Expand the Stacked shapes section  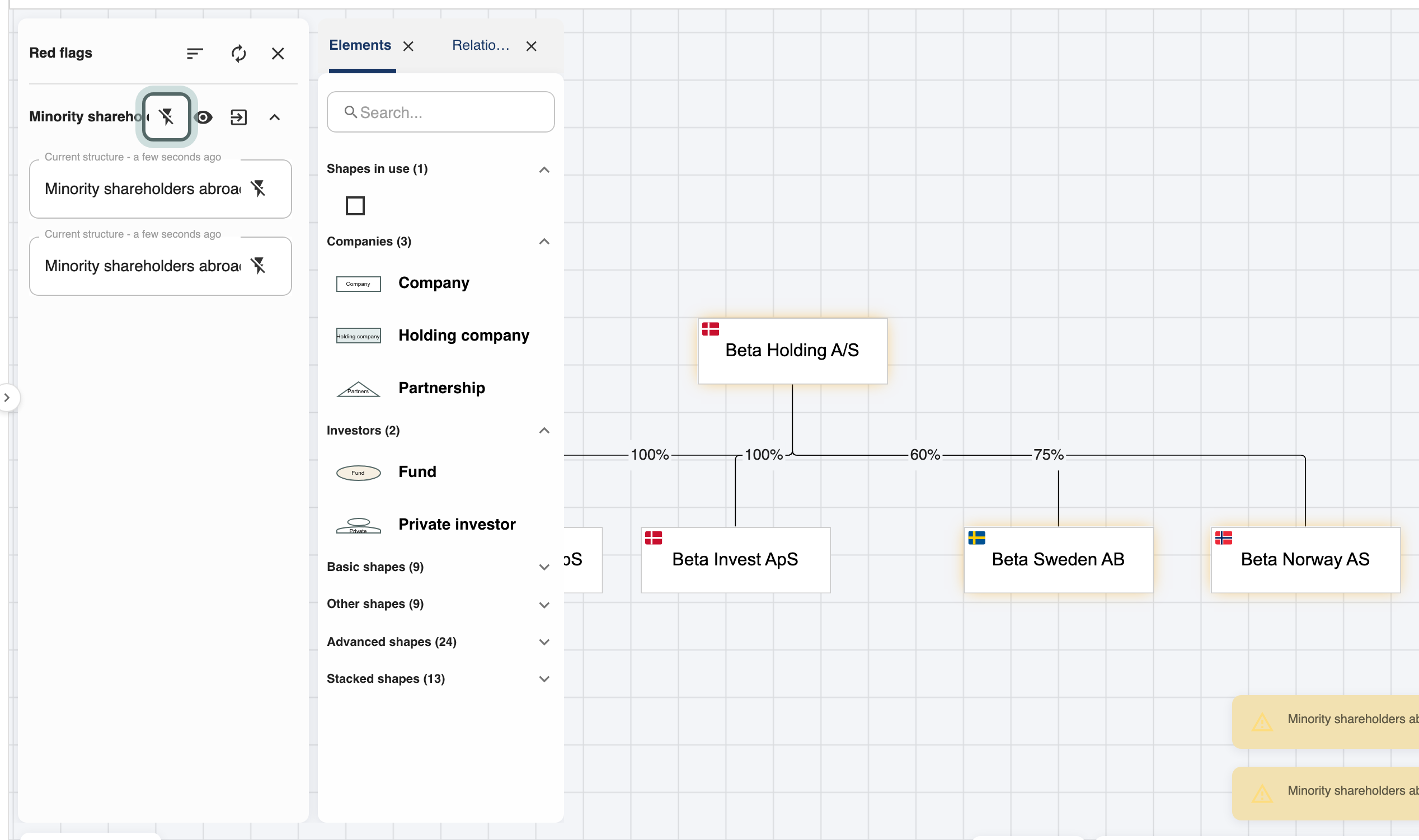pyautogui.click(x=544, y=679)
